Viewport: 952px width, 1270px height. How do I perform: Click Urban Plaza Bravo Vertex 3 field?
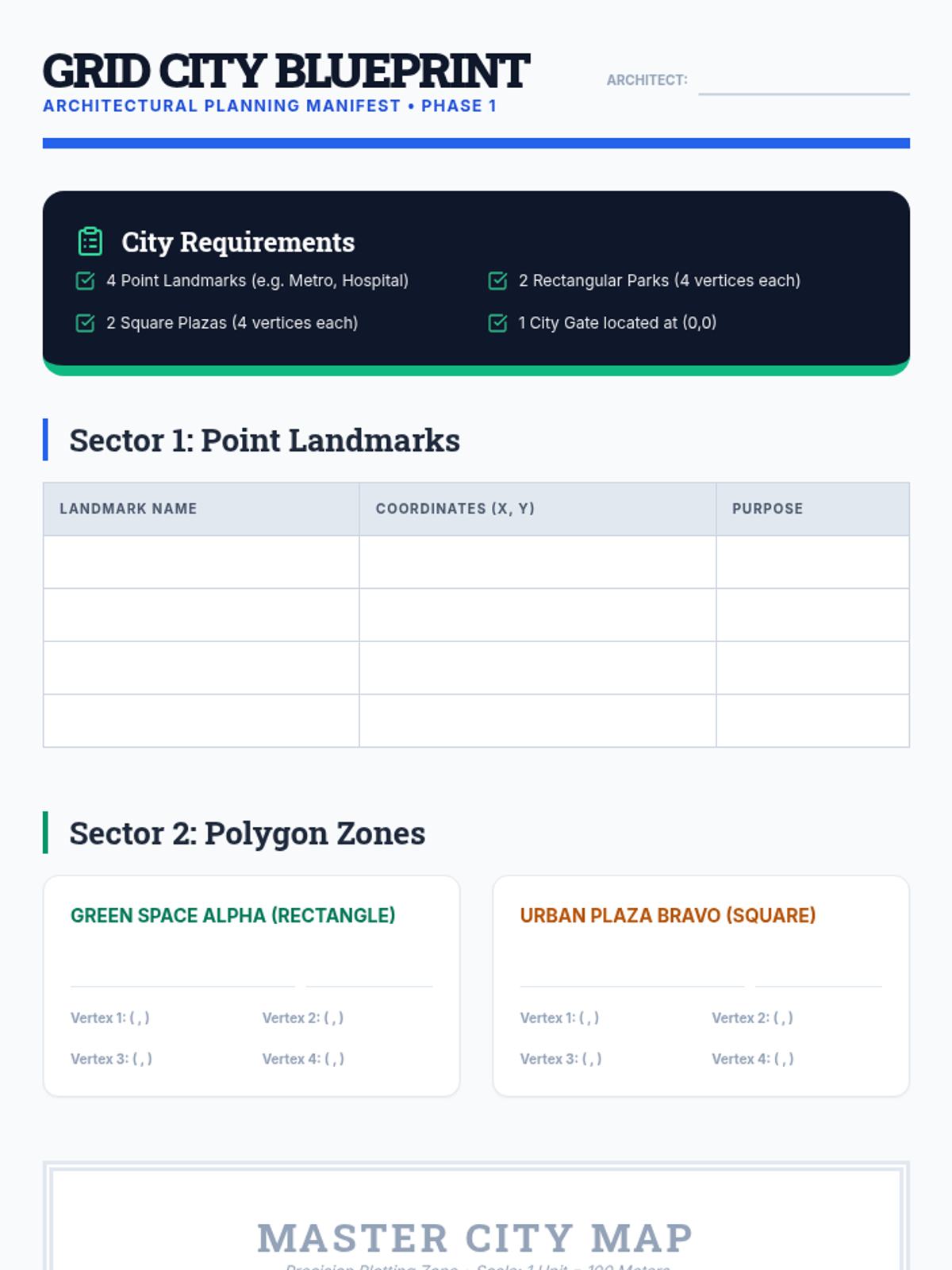pos(560,1059)
